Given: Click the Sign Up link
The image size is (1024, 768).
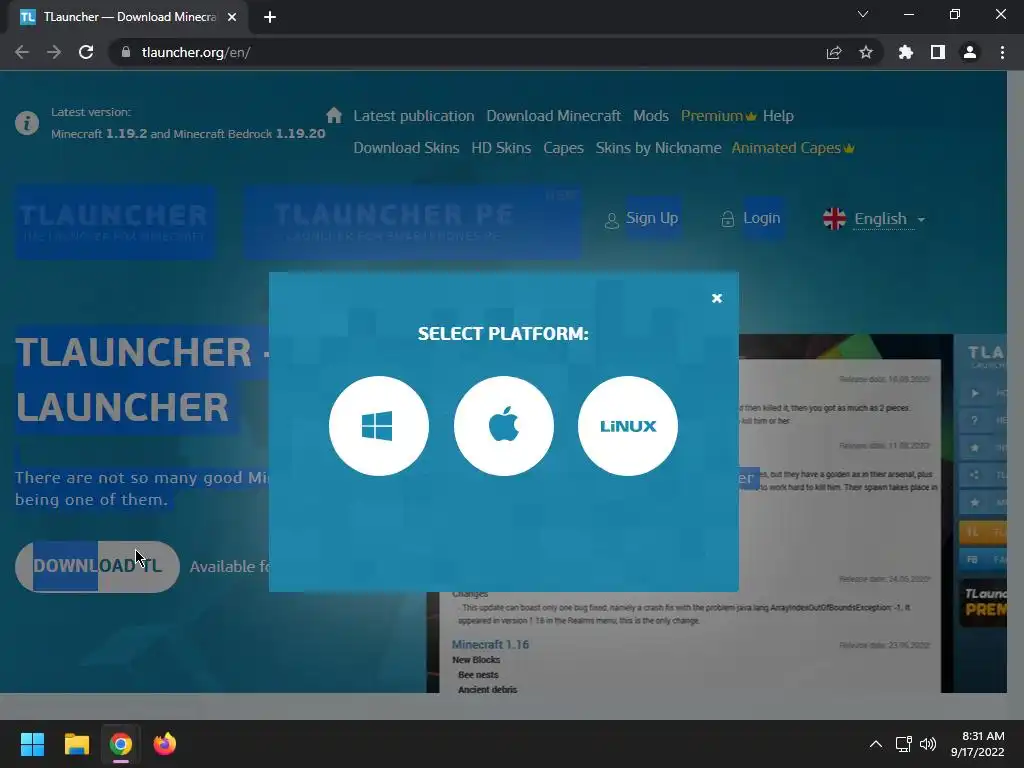Looking at the screenshot, I should (x=652, y=218).
